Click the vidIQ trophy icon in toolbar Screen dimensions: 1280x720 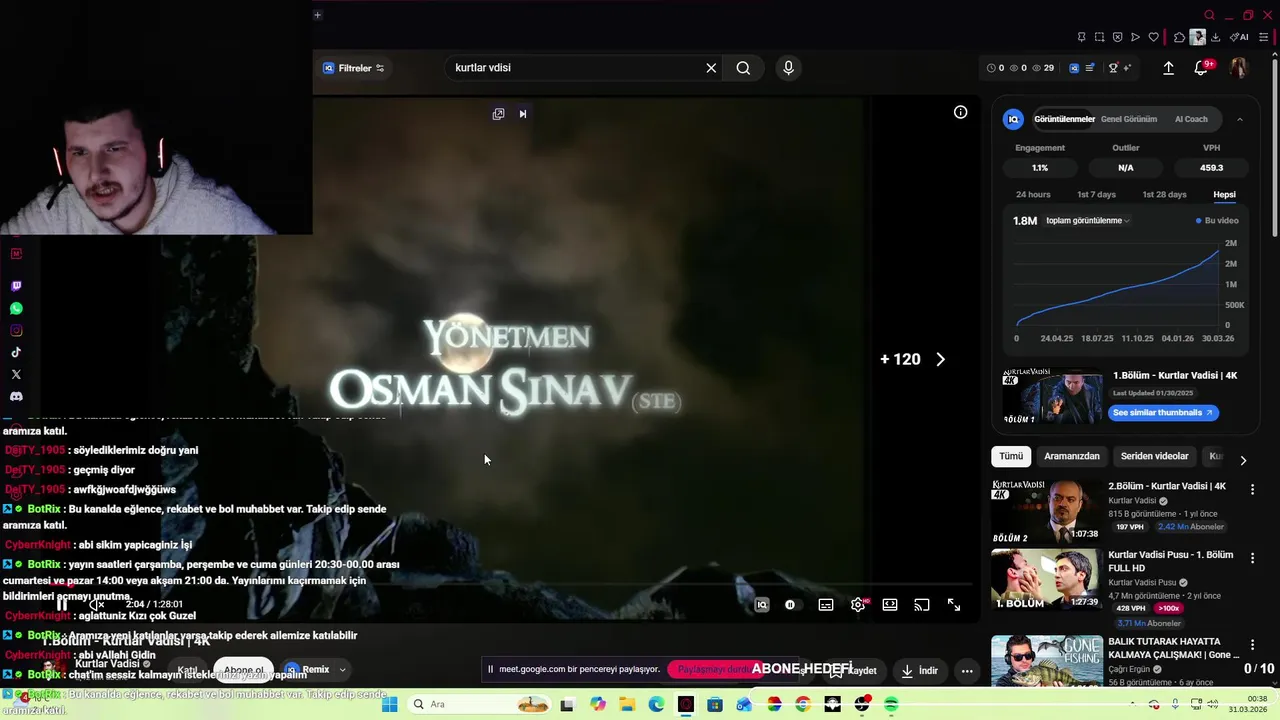[1113, 68]
